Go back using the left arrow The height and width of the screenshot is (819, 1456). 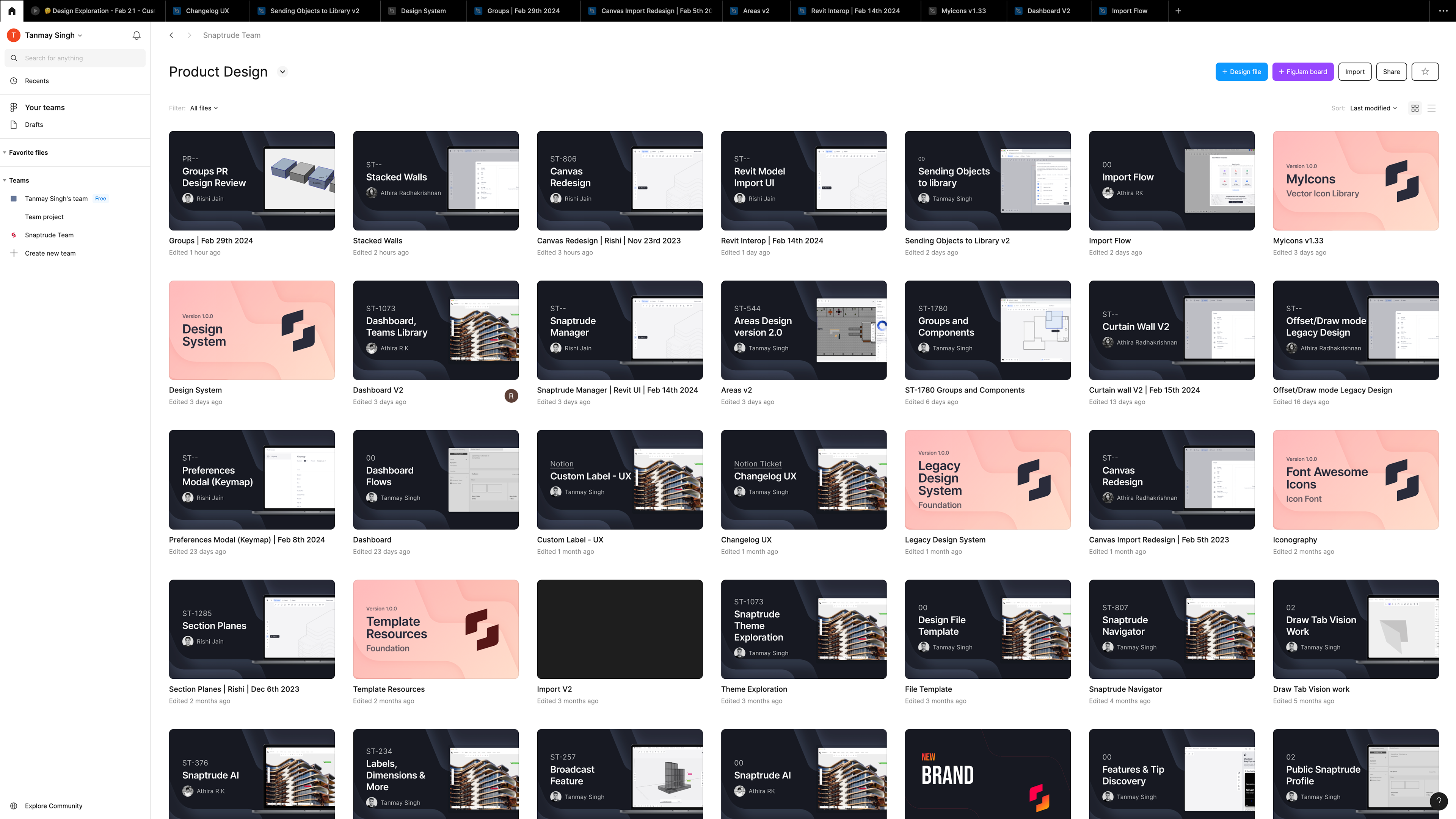171,36
